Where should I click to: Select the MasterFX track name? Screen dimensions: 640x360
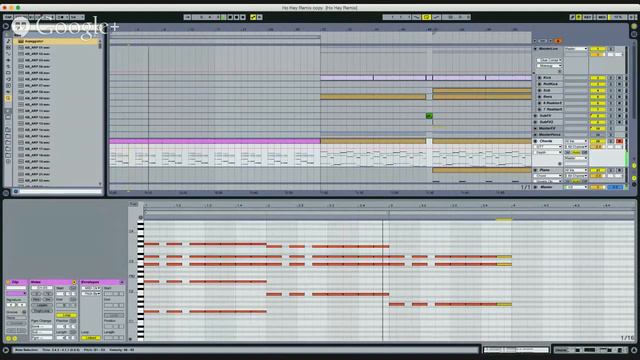pyautogui.click(x=547, y=128)
